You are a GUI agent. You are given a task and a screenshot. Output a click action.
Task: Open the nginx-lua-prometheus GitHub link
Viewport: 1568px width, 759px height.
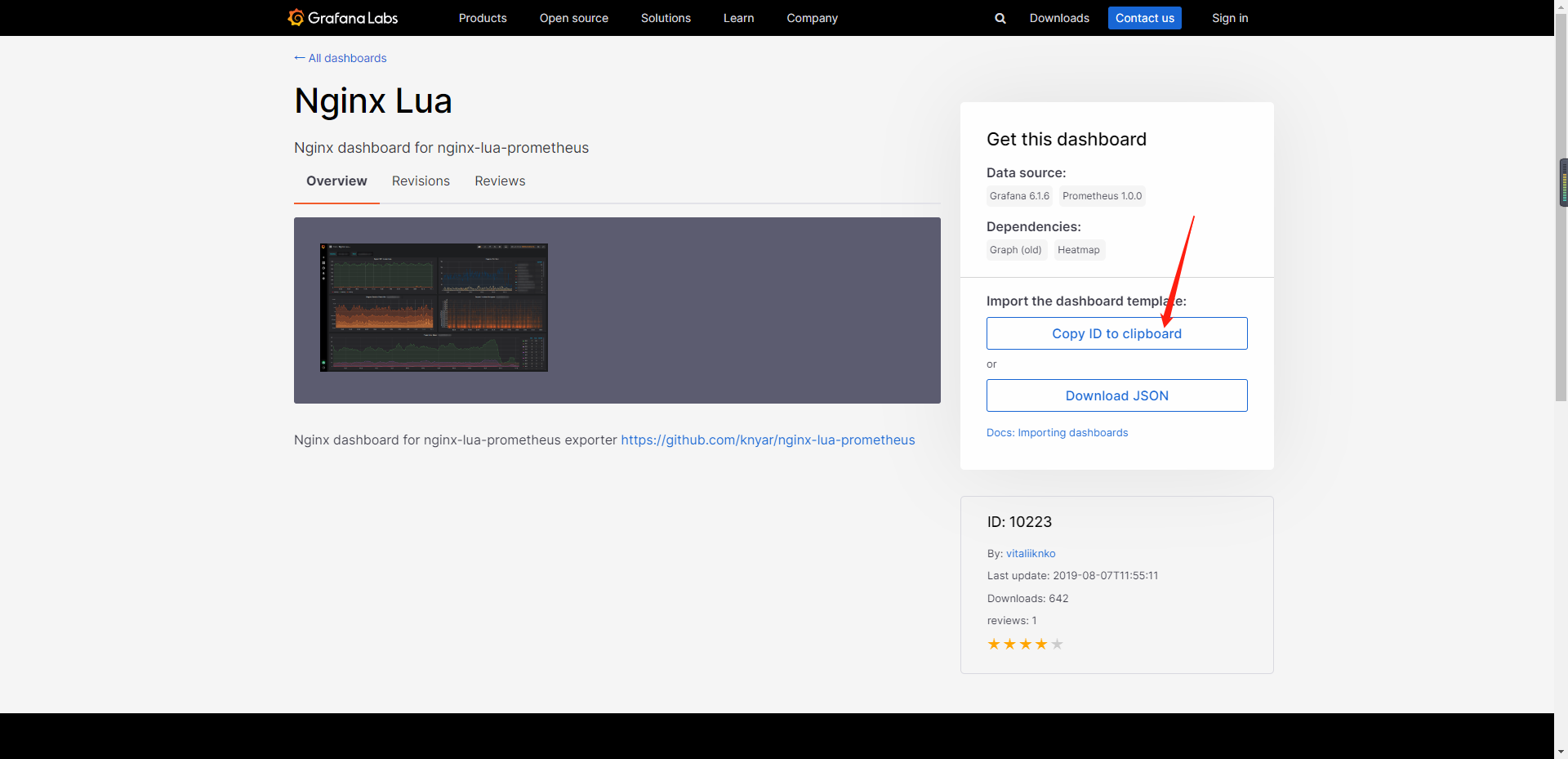point(768,440)
